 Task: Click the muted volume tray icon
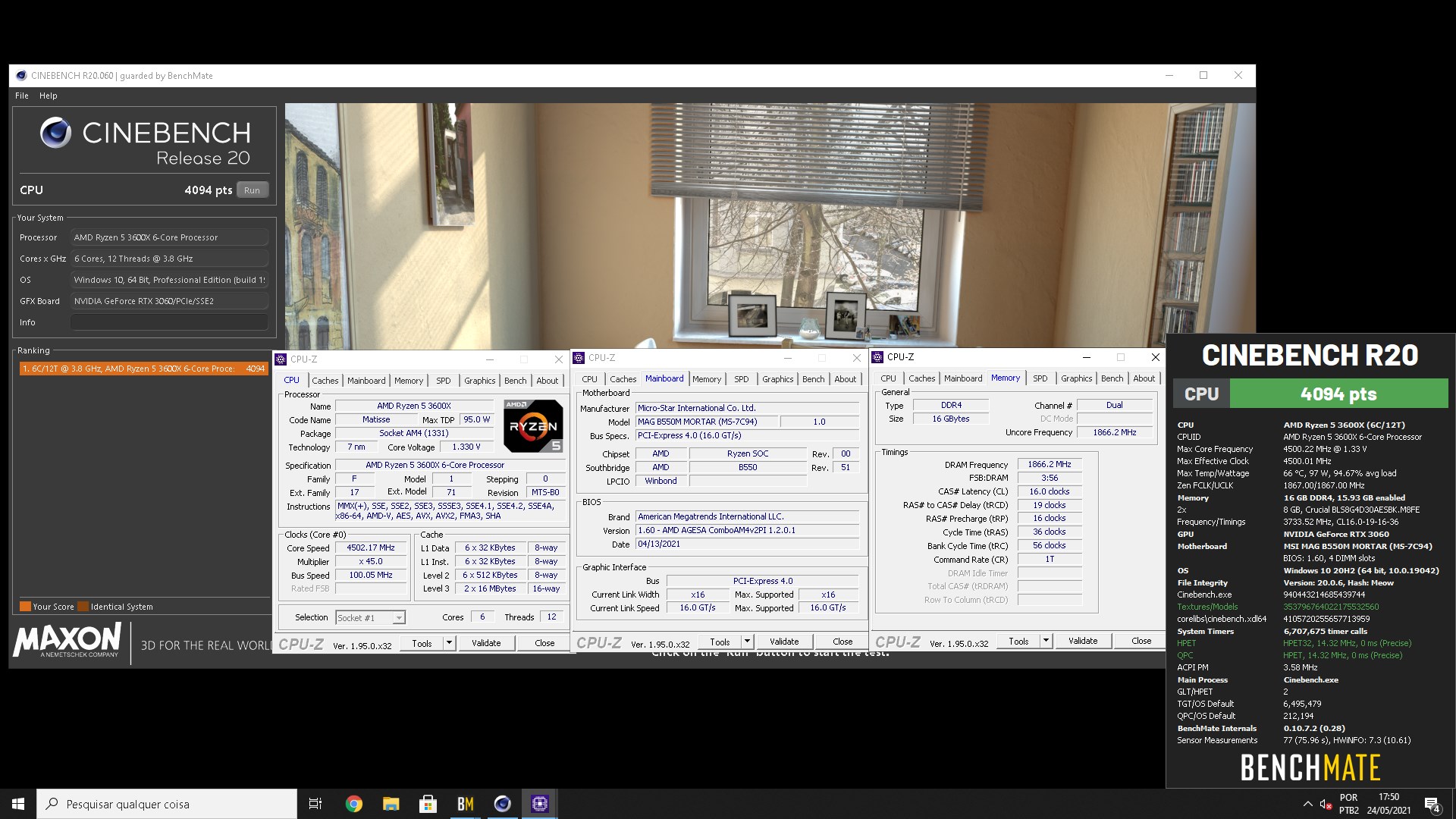[1326, 804]
